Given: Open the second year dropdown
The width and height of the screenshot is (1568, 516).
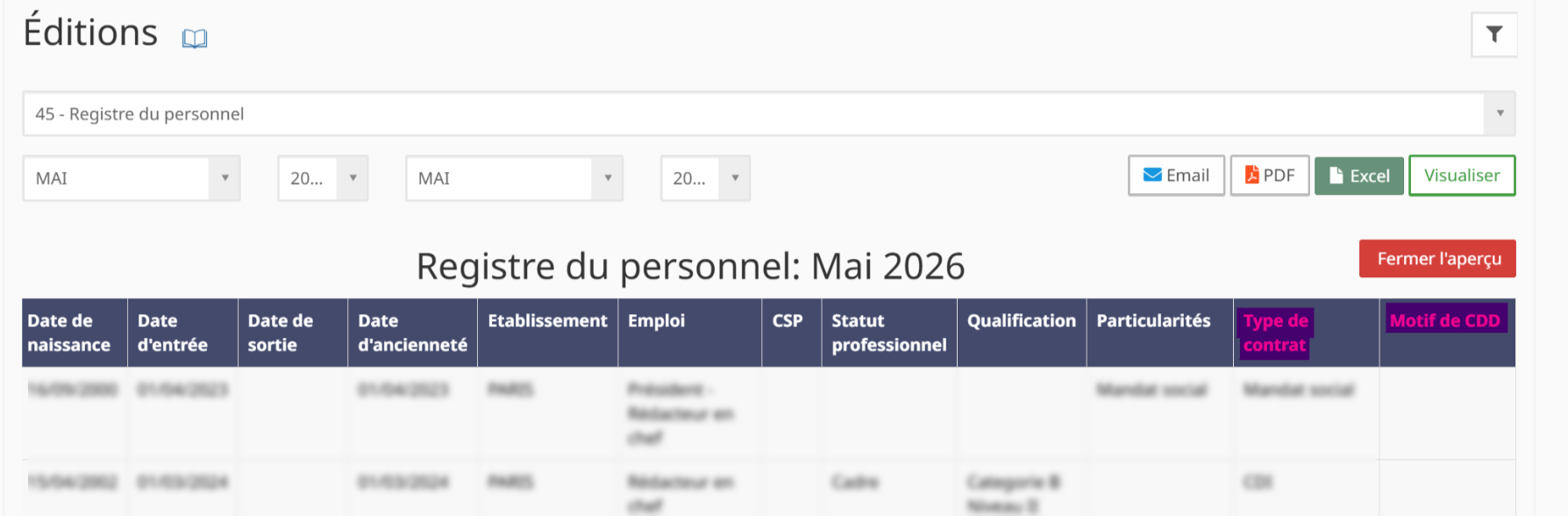Looking at the screenshot, I should 705,178.
